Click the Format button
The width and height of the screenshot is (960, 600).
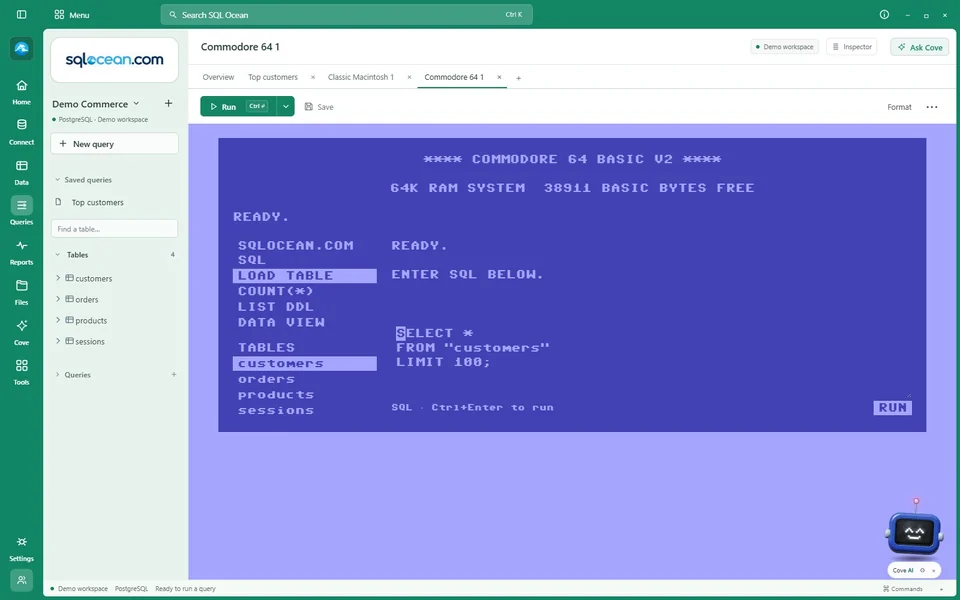[x=899, y=107]
